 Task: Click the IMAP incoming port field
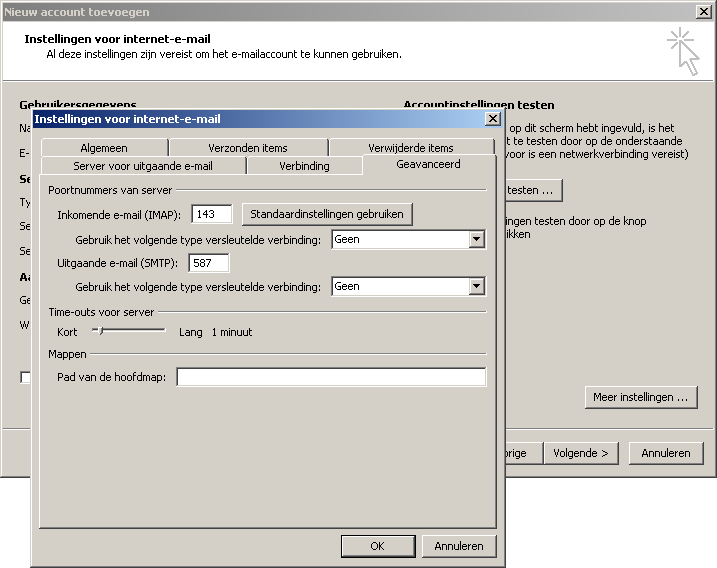point(211,214)
